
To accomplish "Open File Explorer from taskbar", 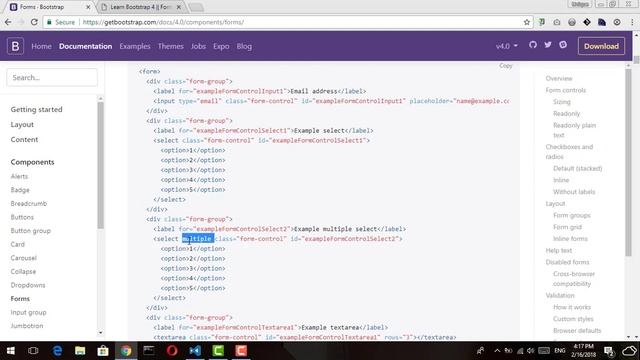I will [80, 351].
